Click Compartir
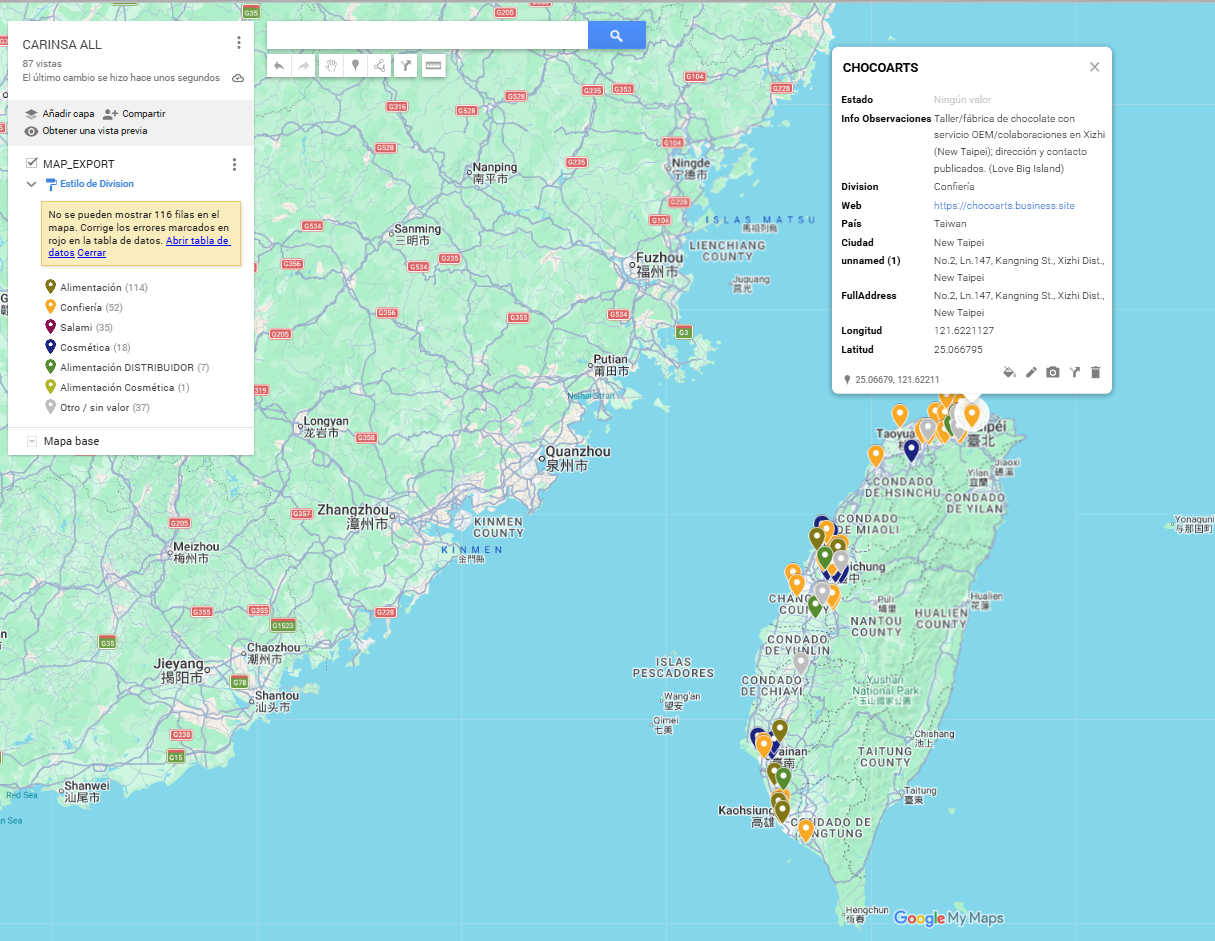1215x941 pixels. (x=134, y=114)
